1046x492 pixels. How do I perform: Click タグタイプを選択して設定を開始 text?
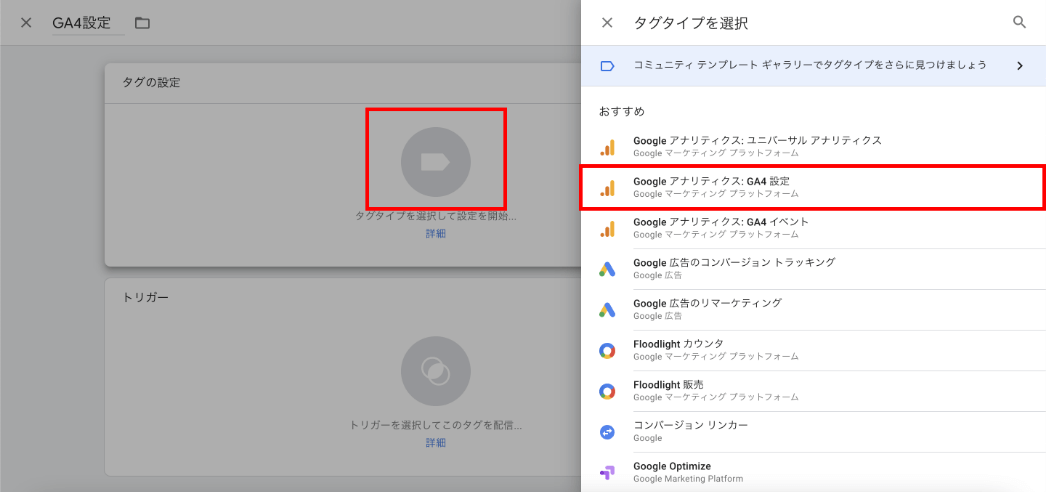(x=436, y=216)
